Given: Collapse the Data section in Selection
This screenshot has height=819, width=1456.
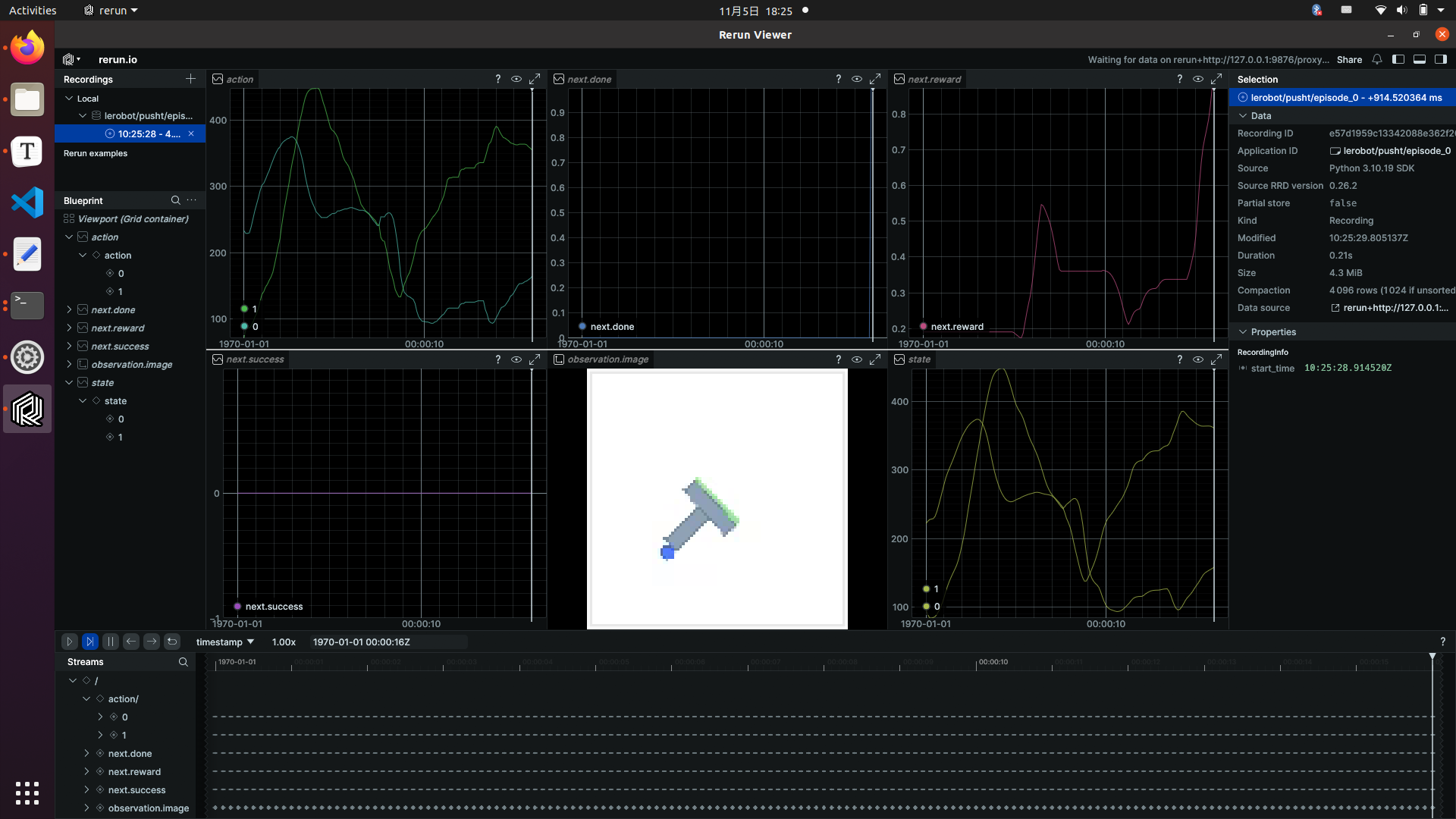Looking at the screenshot, I should tap(1243, 116).
